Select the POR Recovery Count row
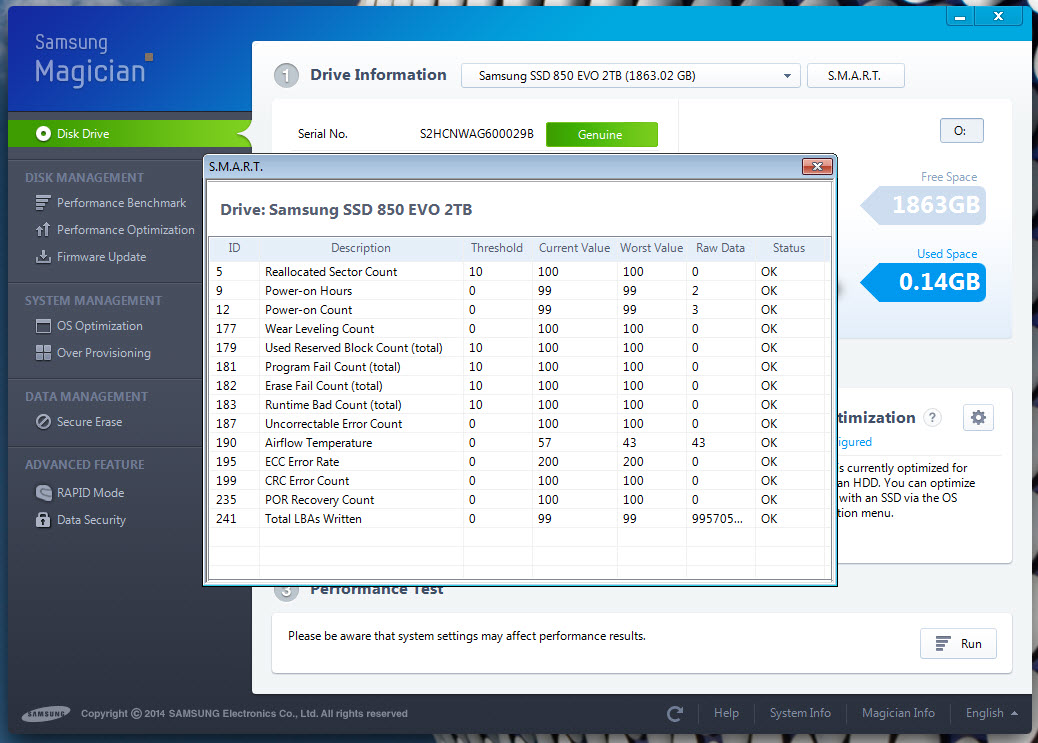Image resolution: width=1038 pixels, height=743 pixels. [518, 500]
